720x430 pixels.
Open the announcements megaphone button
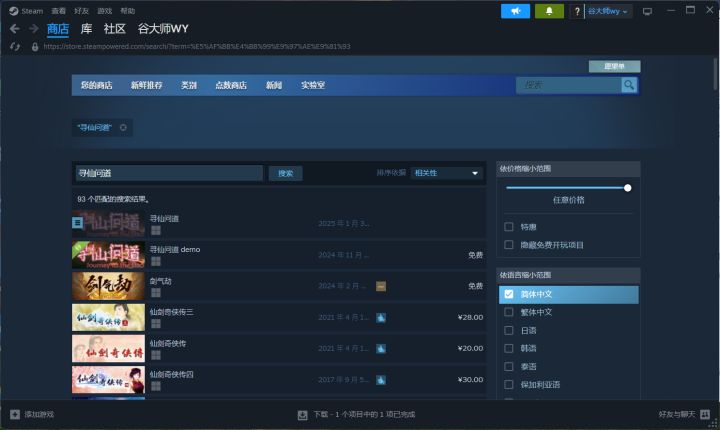pyautogui.click(x=515, y=11)
